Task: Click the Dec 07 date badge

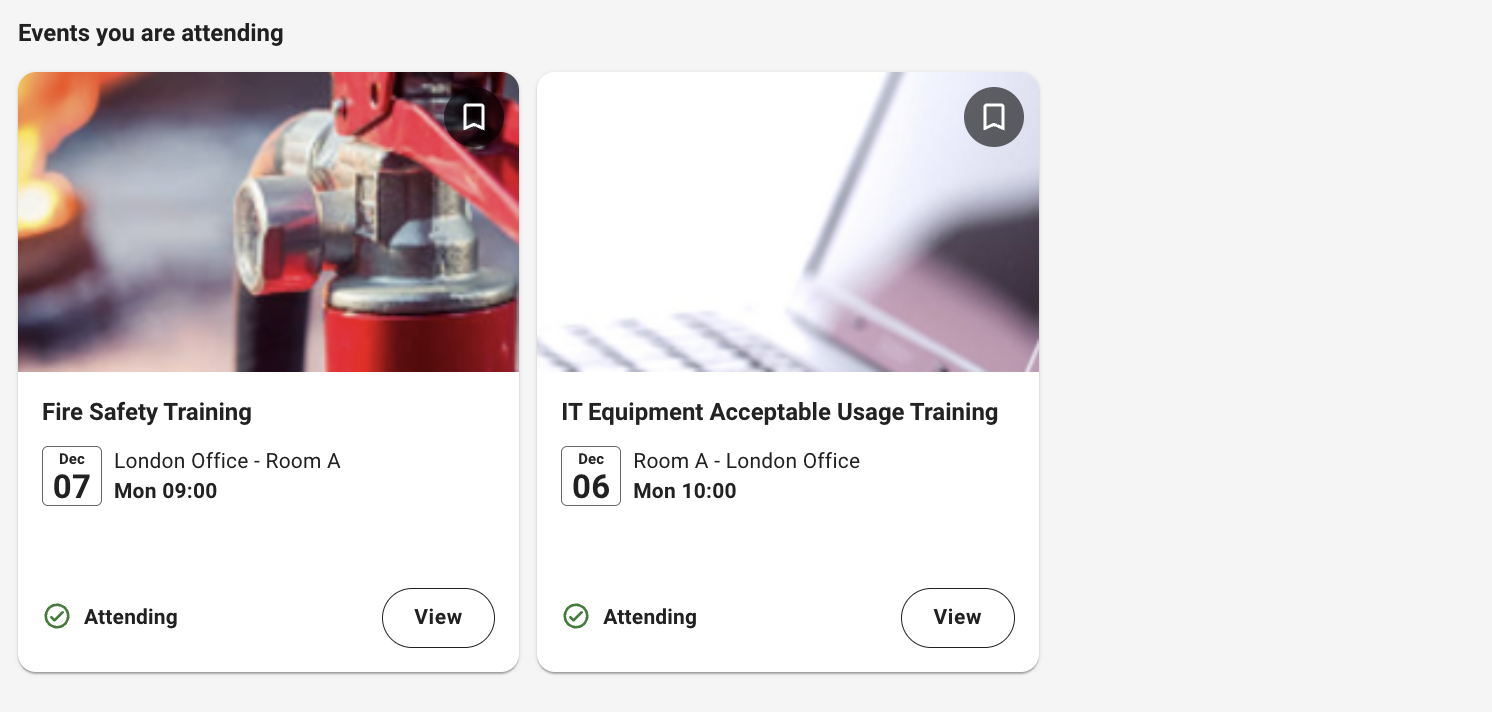Action: coord(72,476)
